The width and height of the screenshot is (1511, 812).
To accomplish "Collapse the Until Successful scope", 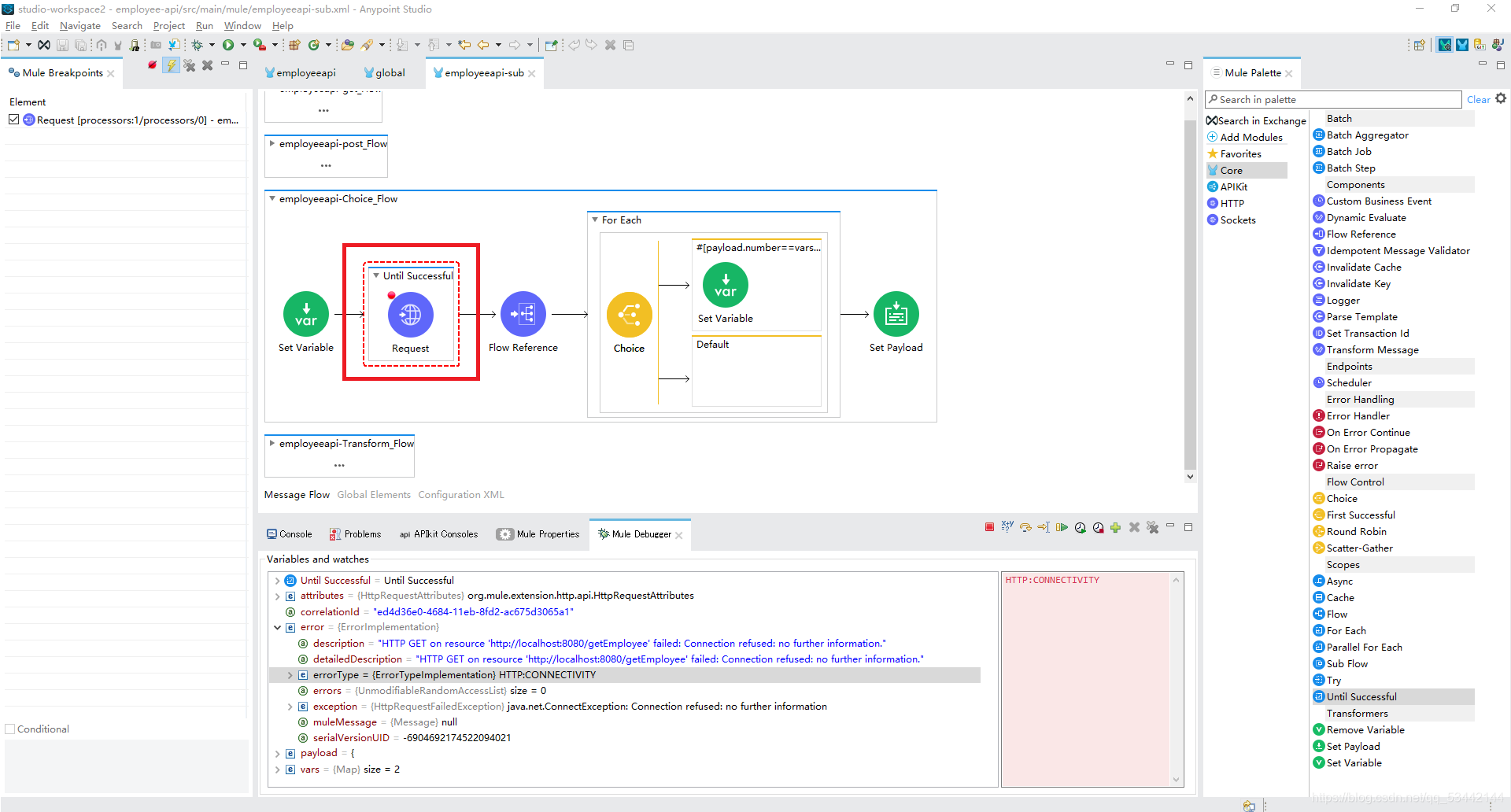I will point(376,275).
